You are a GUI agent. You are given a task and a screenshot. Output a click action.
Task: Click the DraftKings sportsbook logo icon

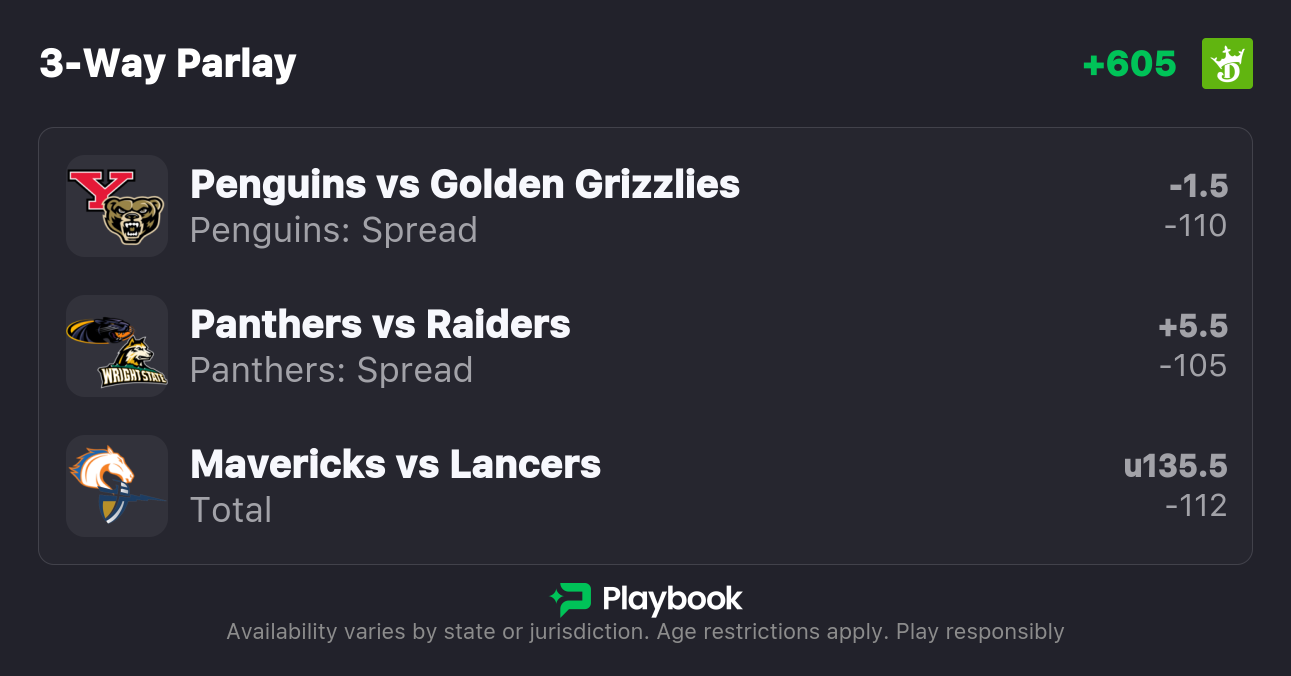(1227, 64)
